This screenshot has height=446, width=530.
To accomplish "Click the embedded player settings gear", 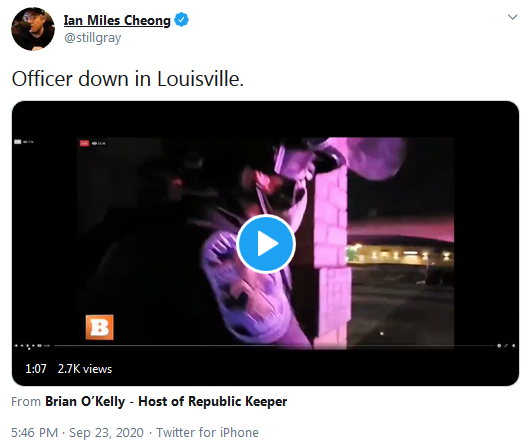I will click(x=499, y=346).
